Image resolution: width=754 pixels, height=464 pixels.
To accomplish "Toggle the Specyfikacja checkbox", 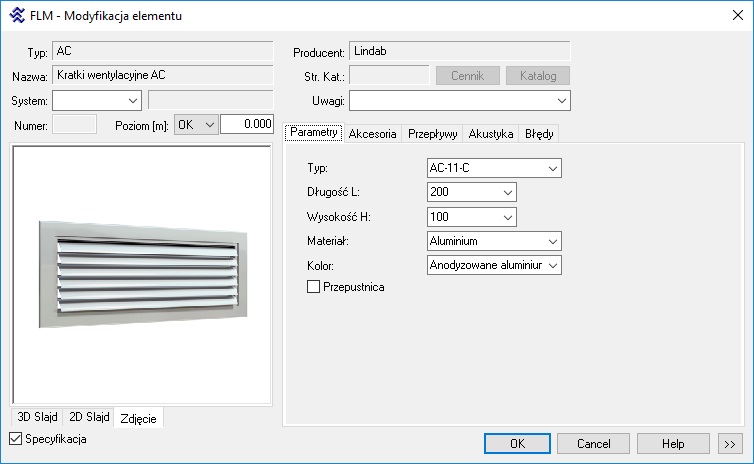I will coord(15,439).
